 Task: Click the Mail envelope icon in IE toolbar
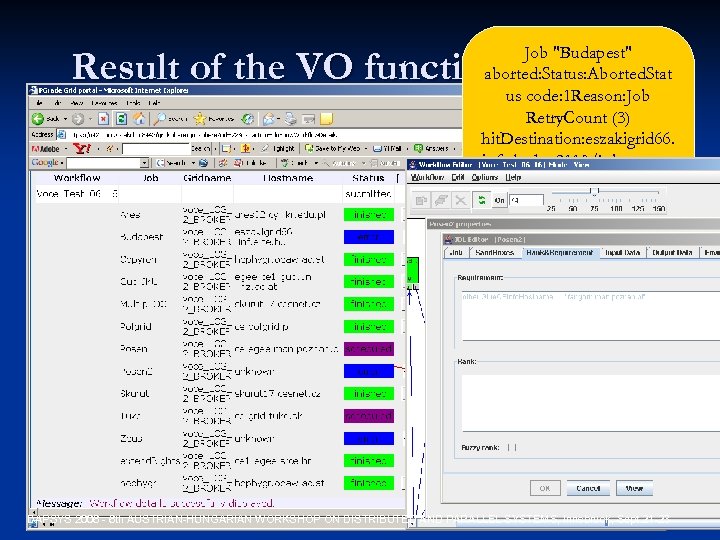[269, 119]
